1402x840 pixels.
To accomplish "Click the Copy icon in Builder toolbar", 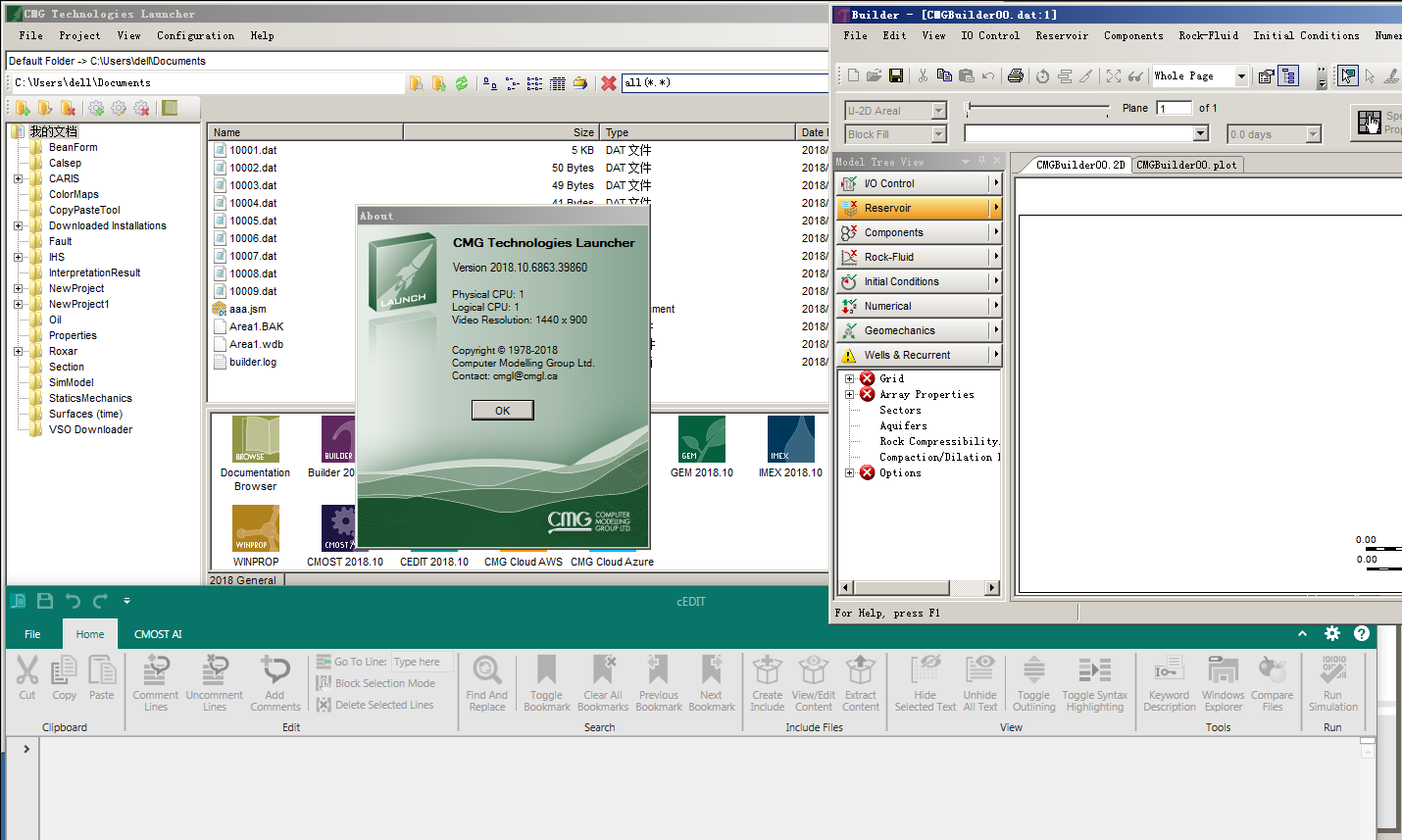I will click(944, 75).
